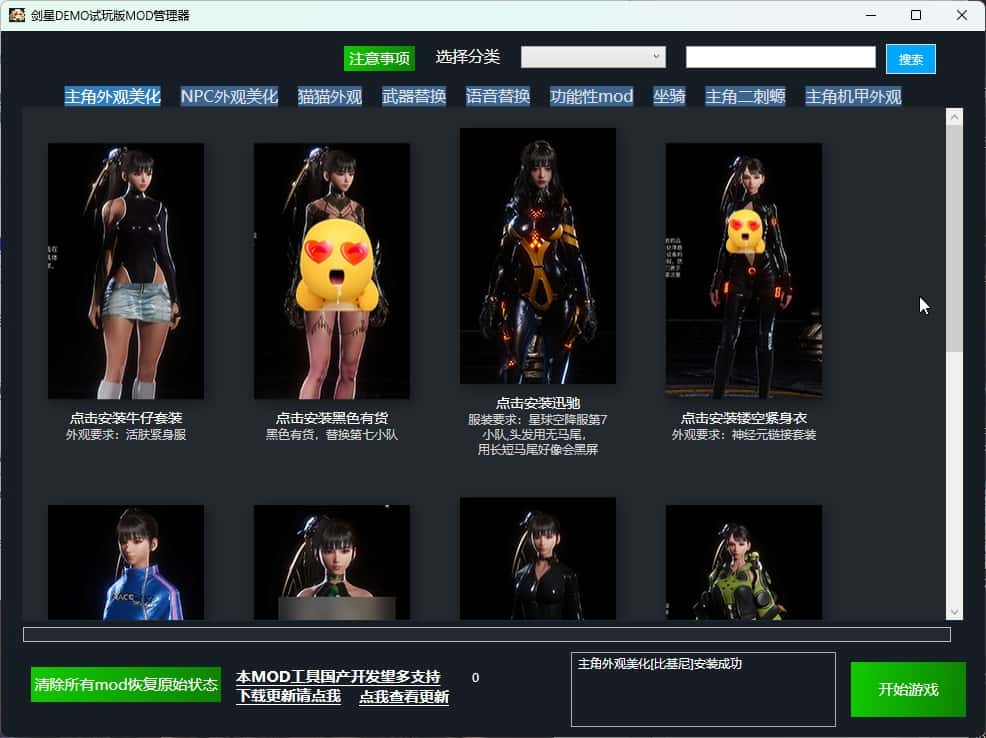Open the 主角二刺螈 tab
Image resolution: width=986 pixels, height=738 pixels.
pyautogui.click(x=745, y=96)
